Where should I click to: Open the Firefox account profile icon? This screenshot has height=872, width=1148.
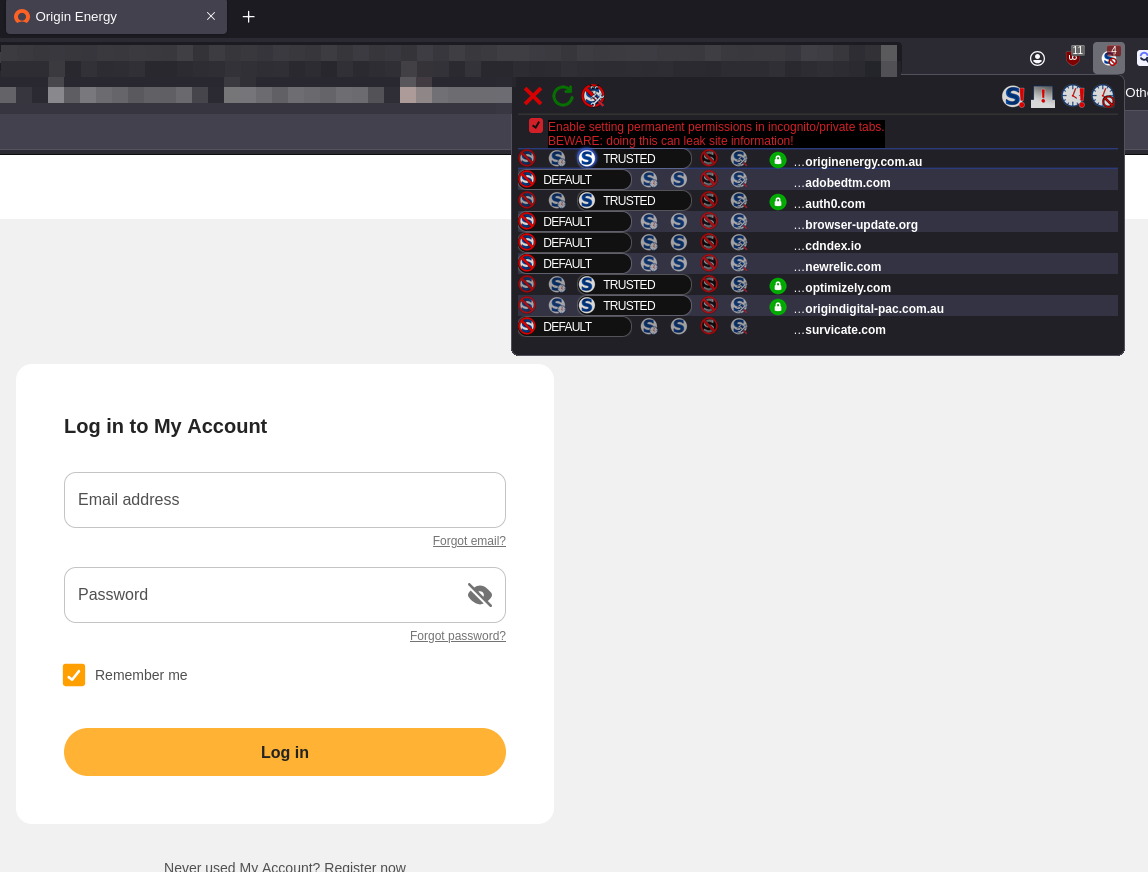pyautogui.click(x=1037, y=58)
